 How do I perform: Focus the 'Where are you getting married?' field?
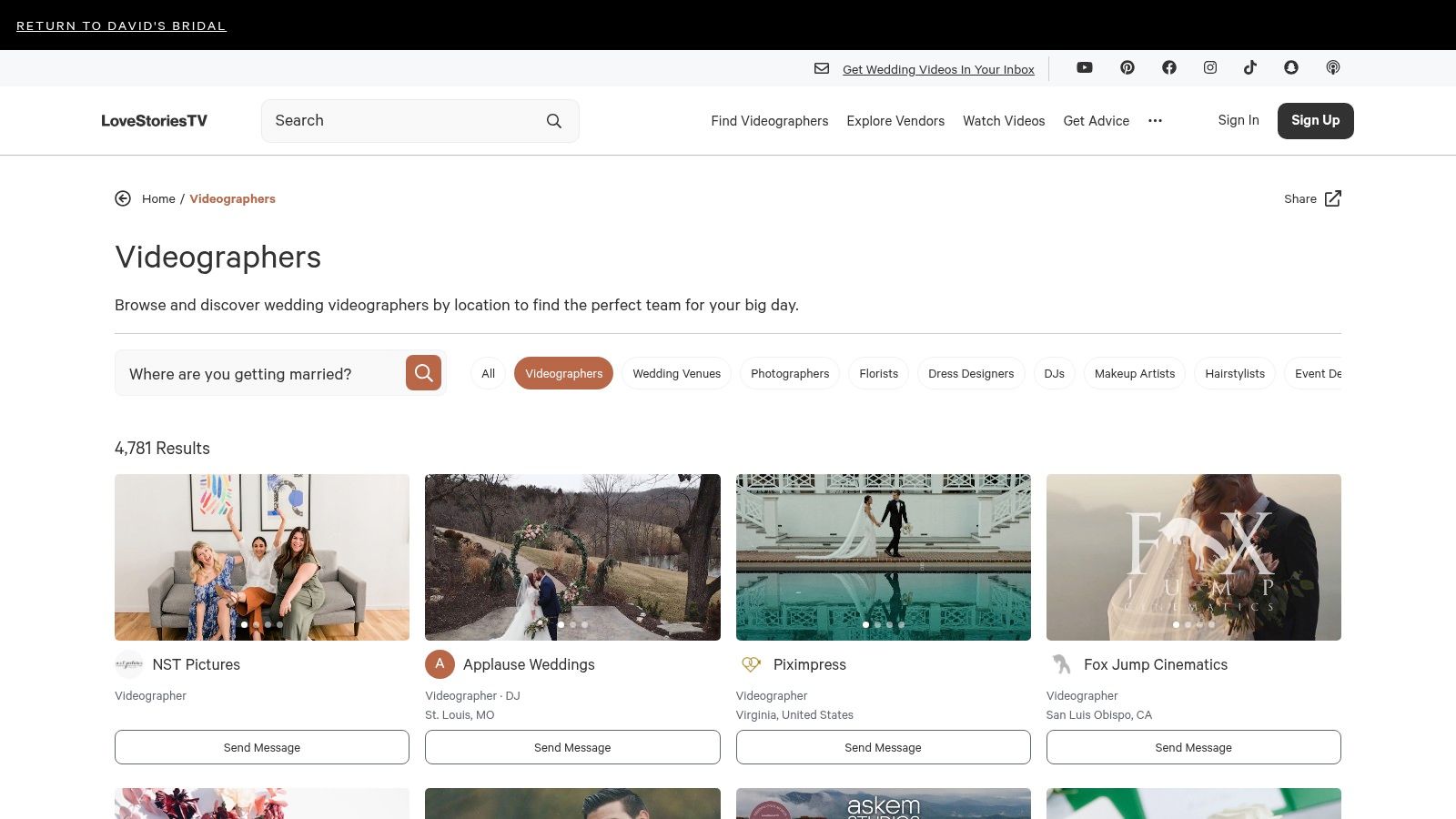coord(259,374)
